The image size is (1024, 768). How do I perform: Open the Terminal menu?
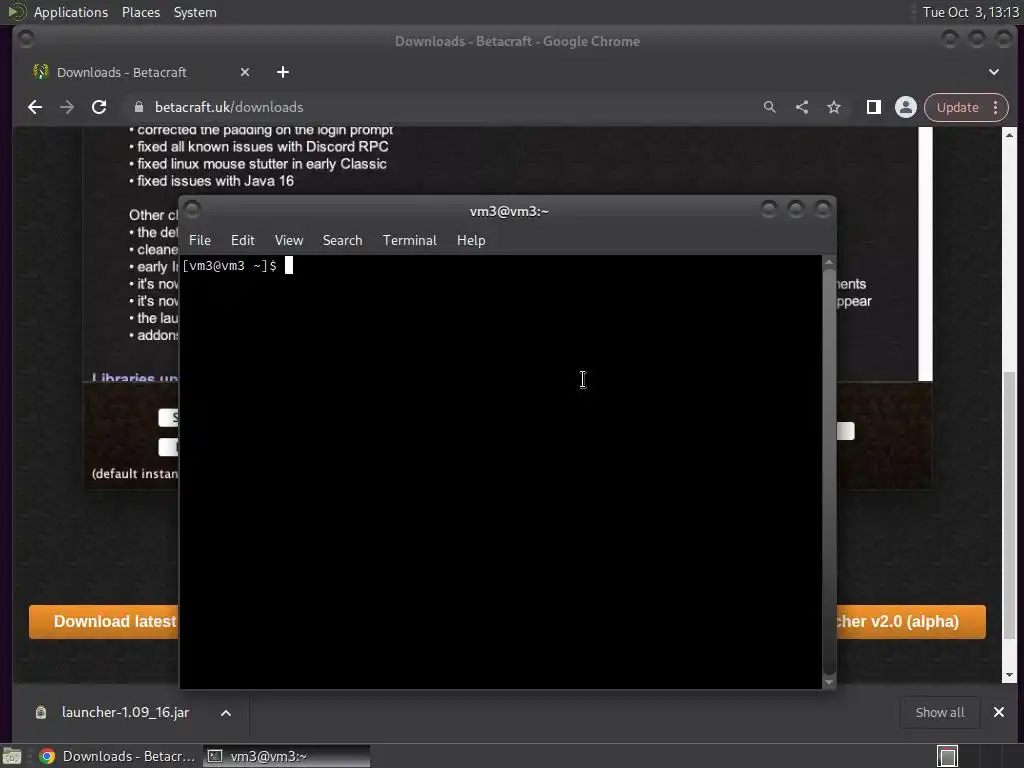click(x=409, y=240)
